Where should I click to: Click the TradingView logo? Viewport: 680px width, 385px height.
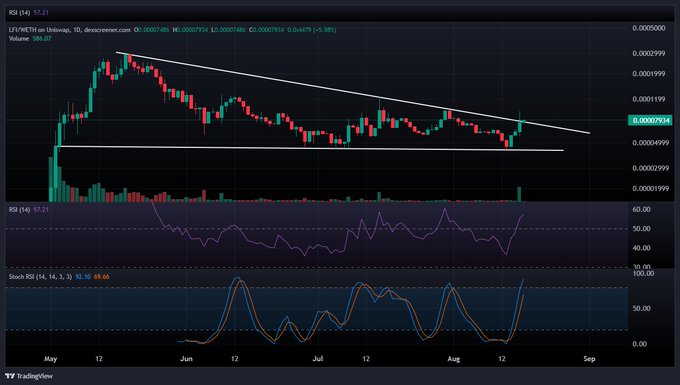(29, 376)
